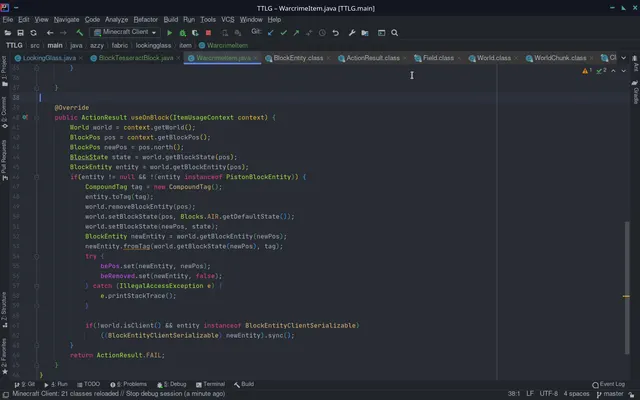Toggle the Structure tool window
Viewport: 640px width, 400px height.
(x=4, y=309)
